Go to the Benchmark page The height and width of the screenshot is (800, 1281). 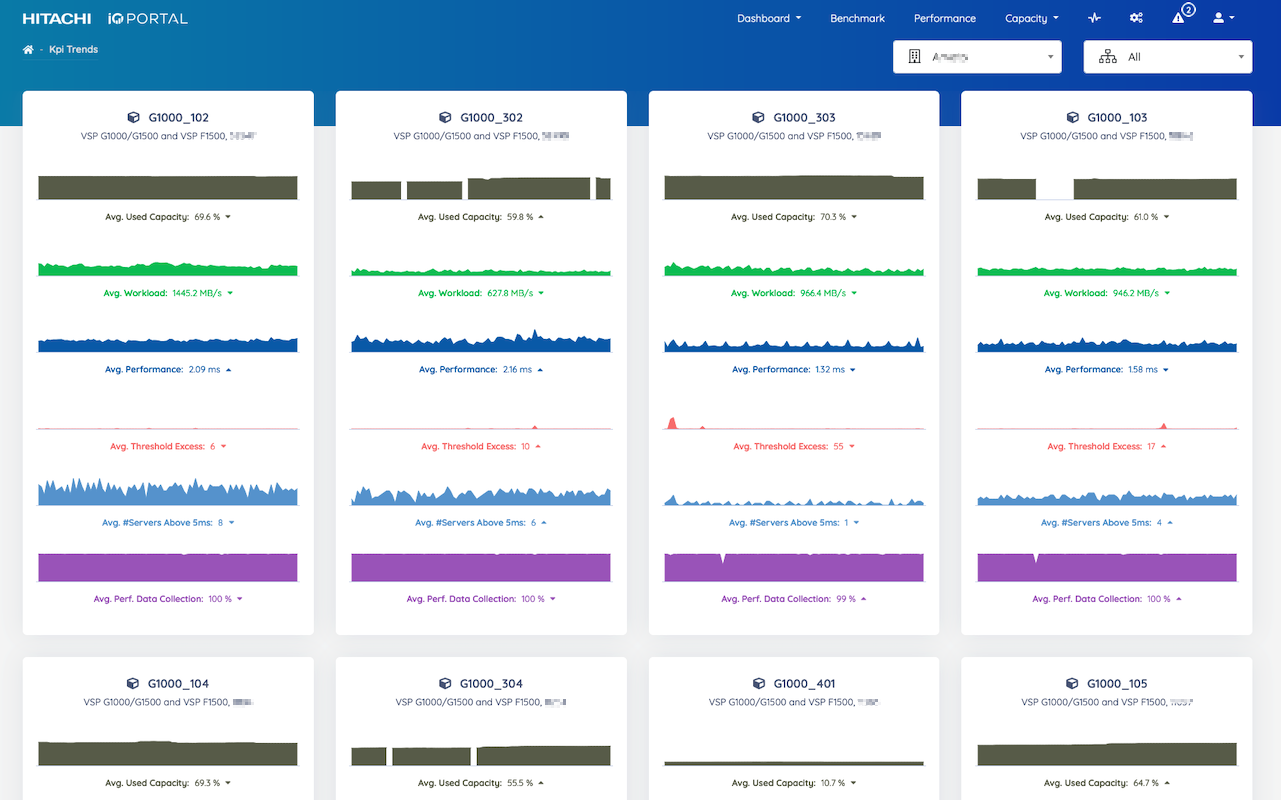point(857,18)
